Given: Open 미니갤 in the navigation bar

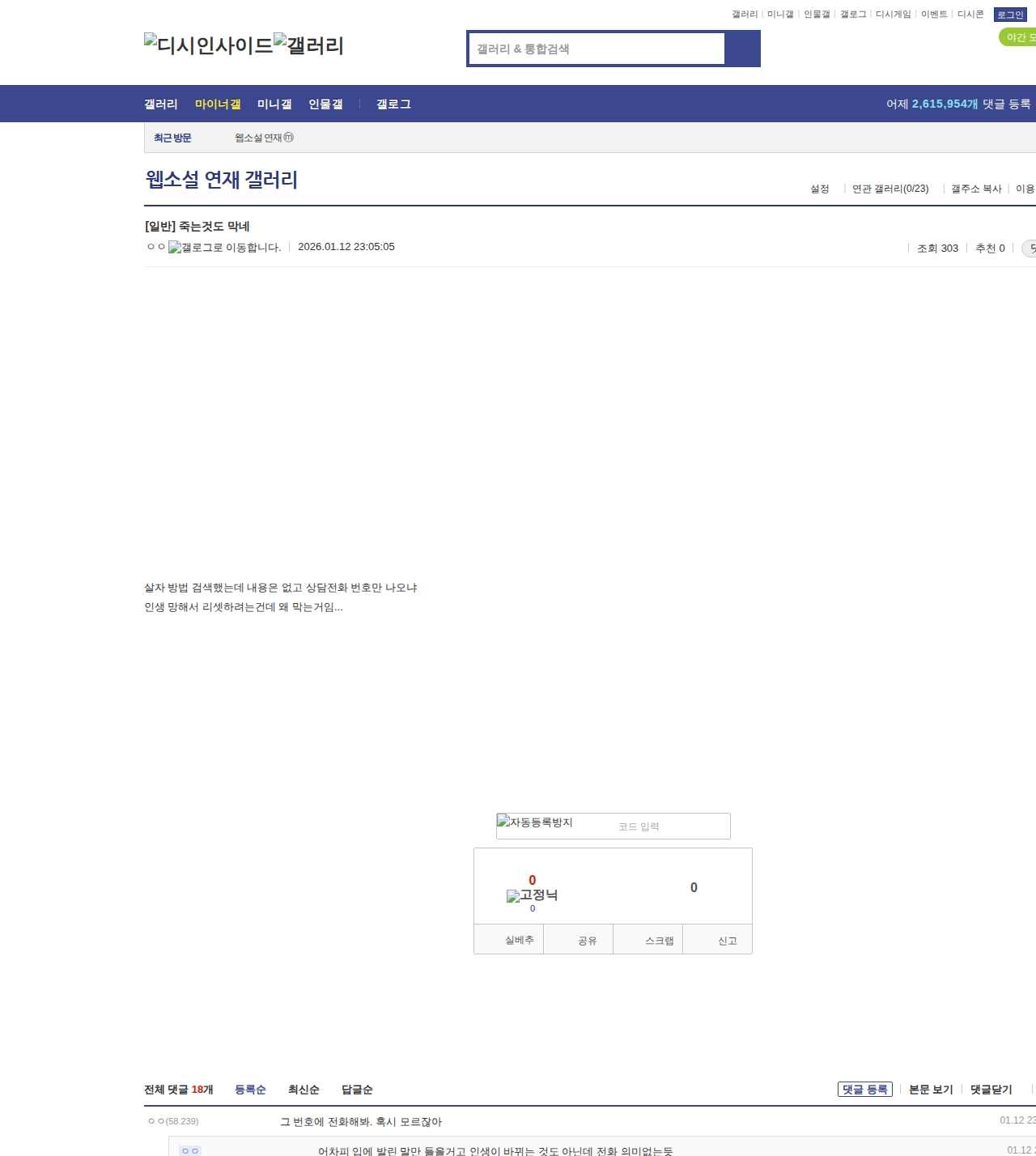Looking at the screenshot, I should pos(274,104).
